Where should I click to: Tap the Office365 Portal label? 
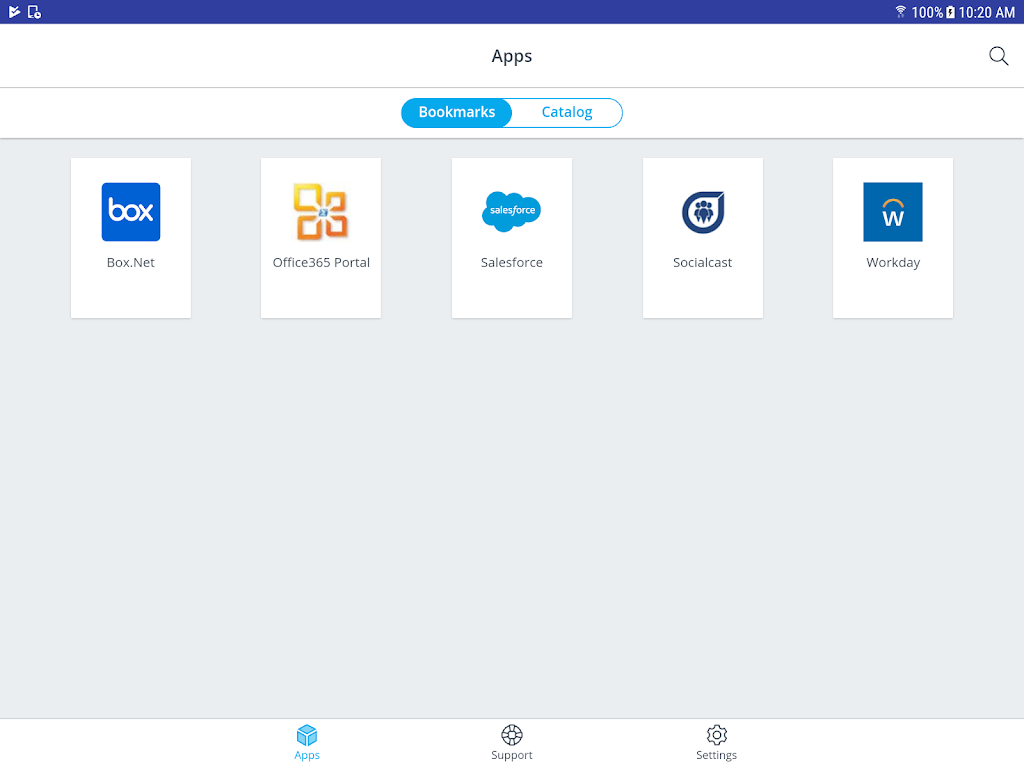click(x=321, y=263)
